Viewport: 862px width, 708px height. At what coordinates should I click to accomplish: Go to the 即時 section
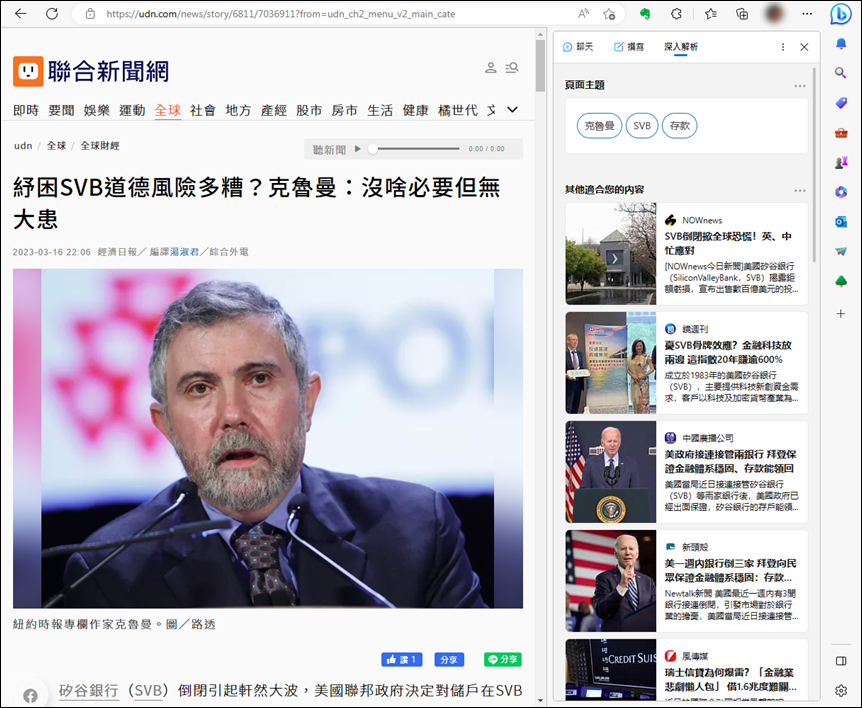point(26,110)
